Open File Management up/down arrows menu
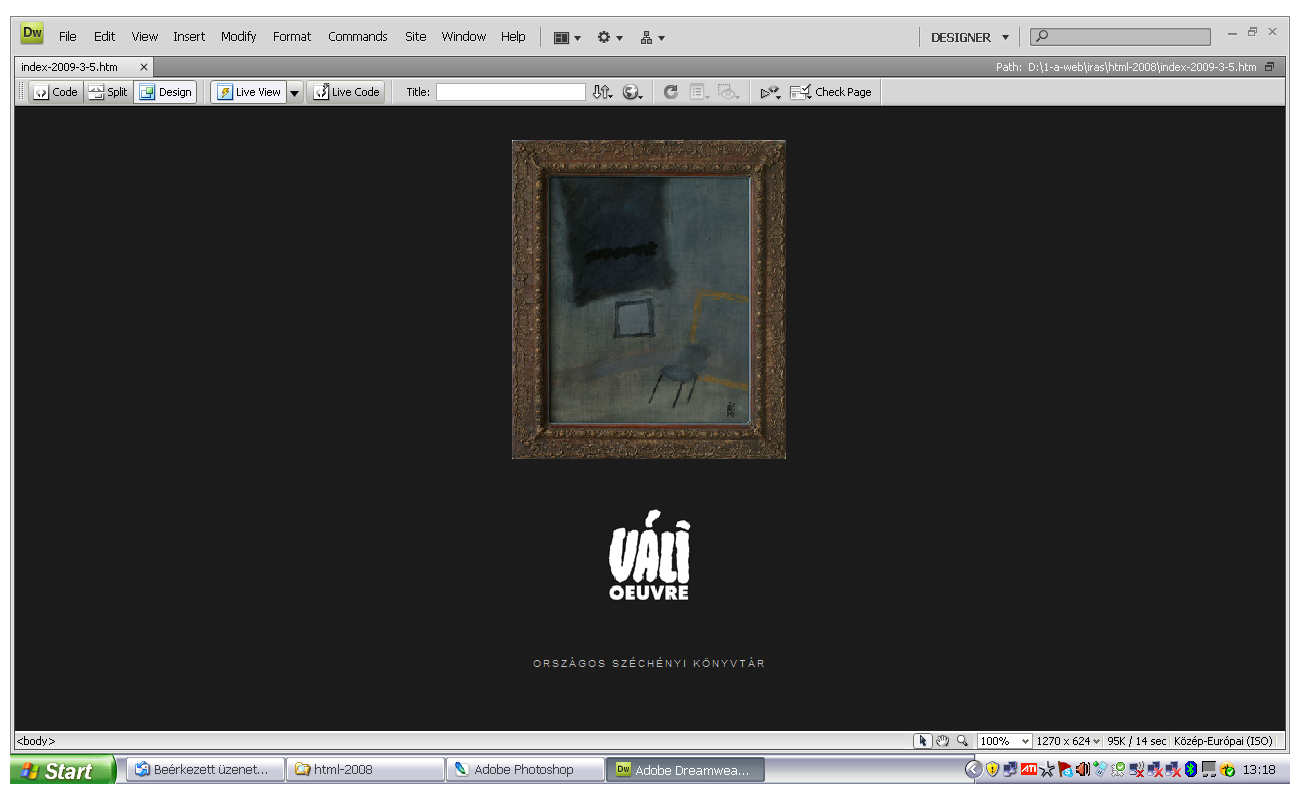The image size is (1300, 800). (x=602, y=92)
